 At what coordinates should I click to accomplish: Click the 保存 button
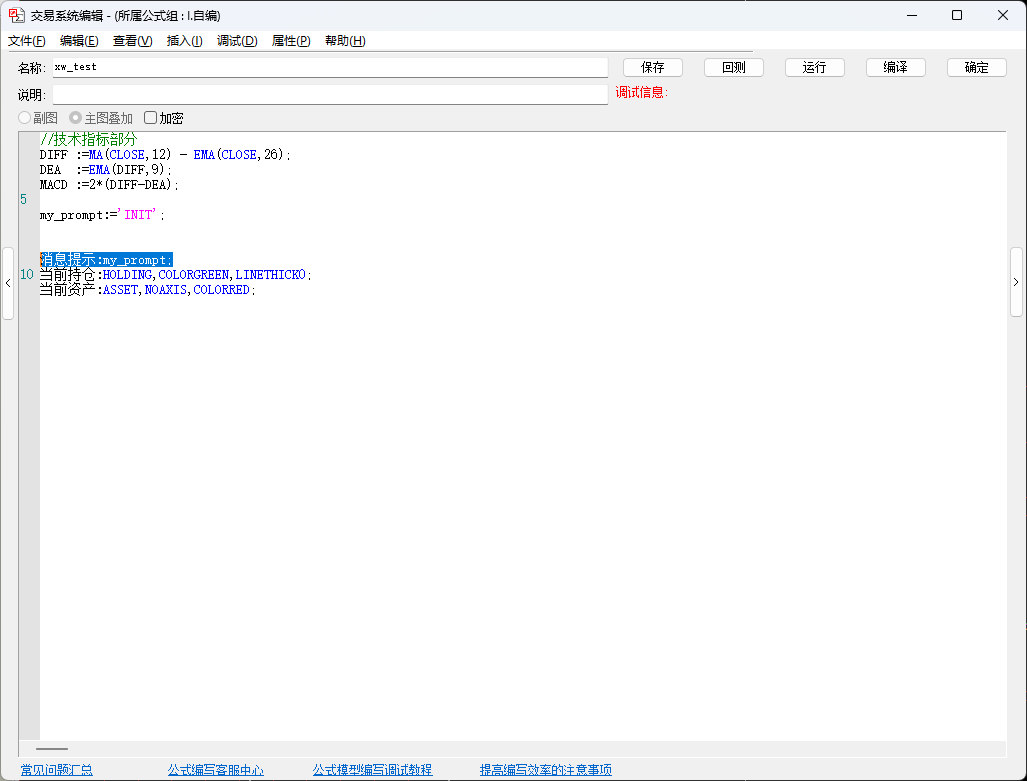(653, 67)
